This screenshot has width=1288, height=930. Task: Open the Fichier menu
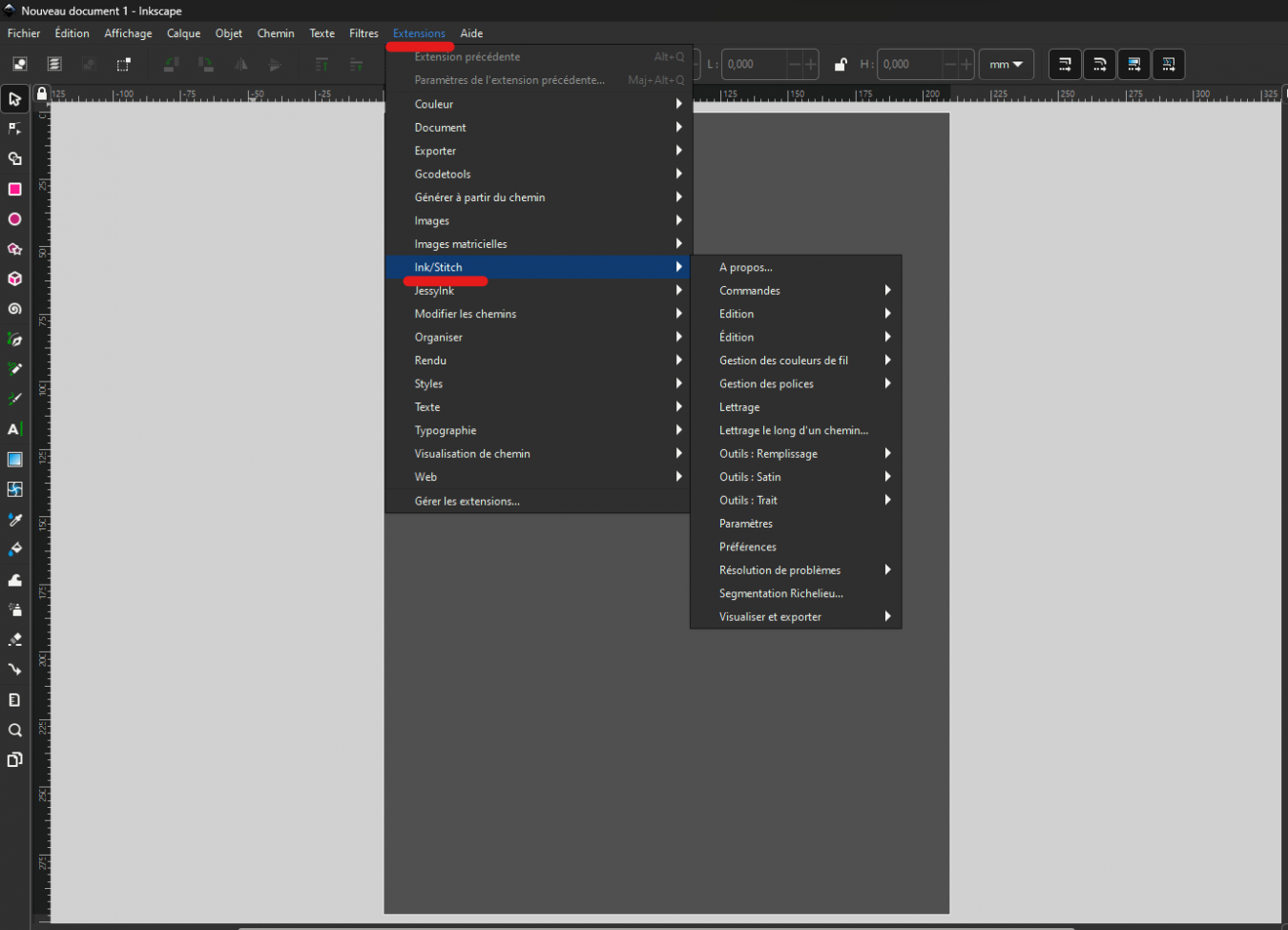23,32
